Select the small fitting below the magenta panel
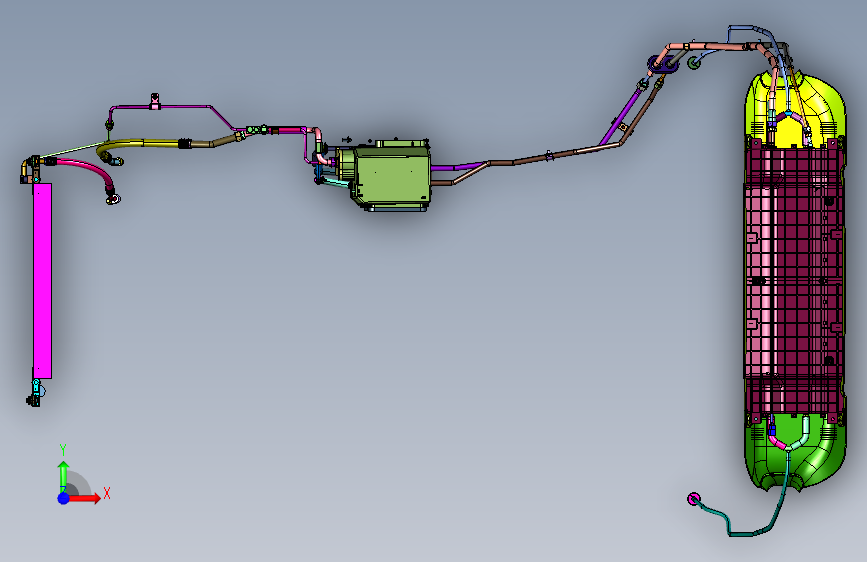Image resolution: width=867 pixels, height=562 pixels. tap(35, 393)
